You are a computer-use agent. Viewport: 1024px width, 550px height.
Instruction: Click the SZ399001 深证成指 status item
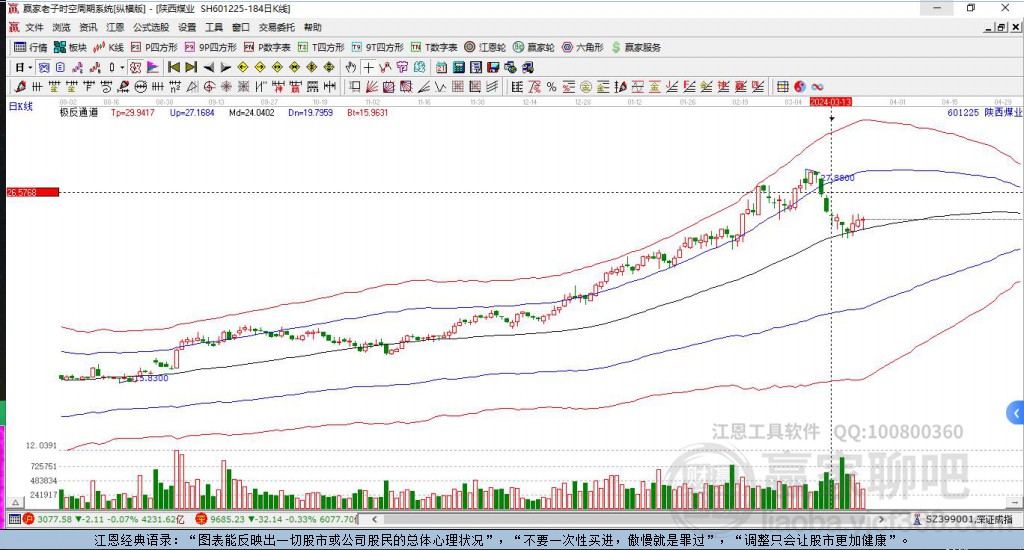click(x=963, y=519)
